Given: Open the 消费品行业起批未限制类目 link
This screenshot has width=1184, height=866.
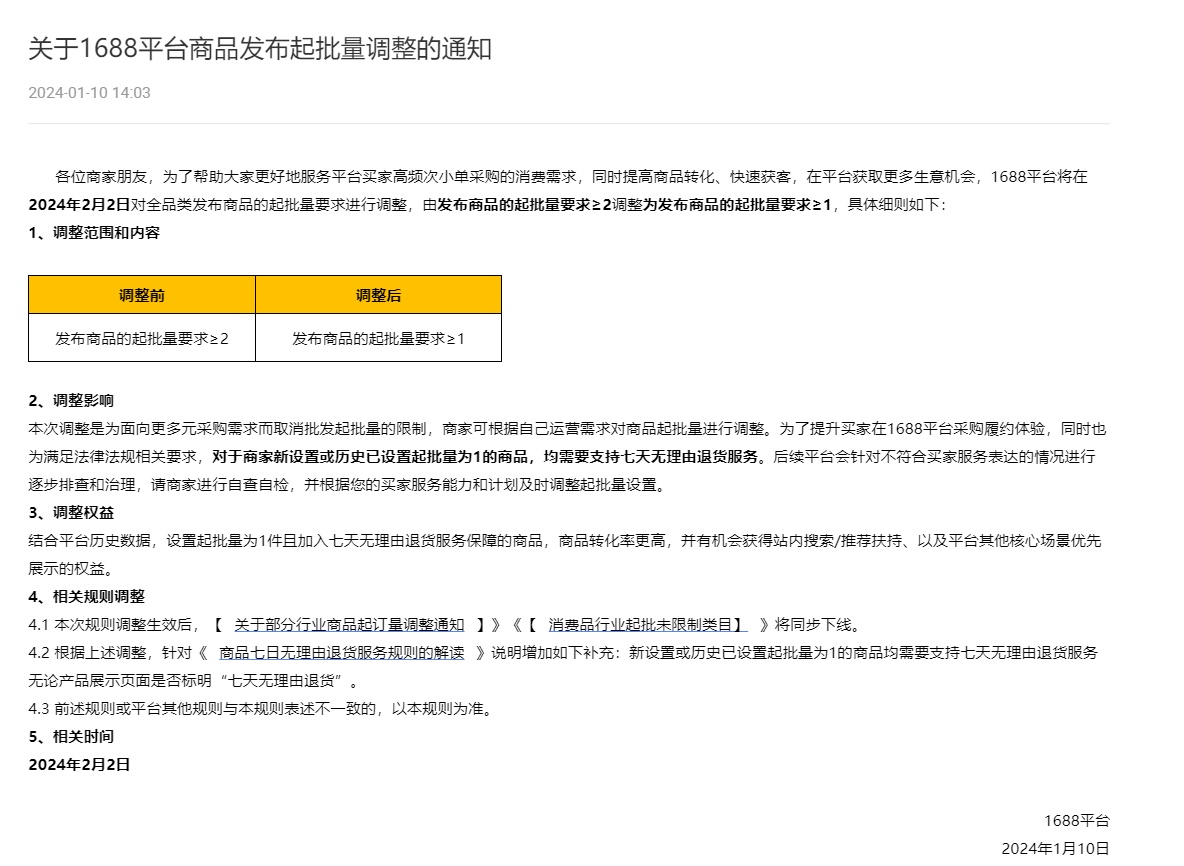Looking at the screenshot, I should coord(646,624).
